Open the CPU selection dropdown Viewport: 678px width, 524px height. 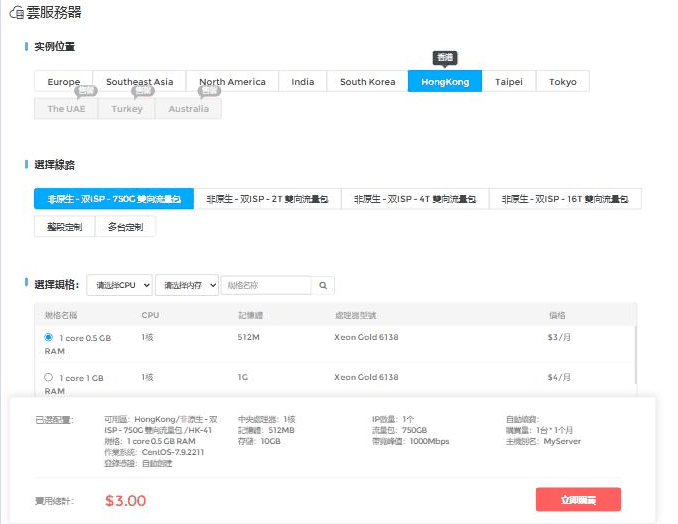coord(119,285)
